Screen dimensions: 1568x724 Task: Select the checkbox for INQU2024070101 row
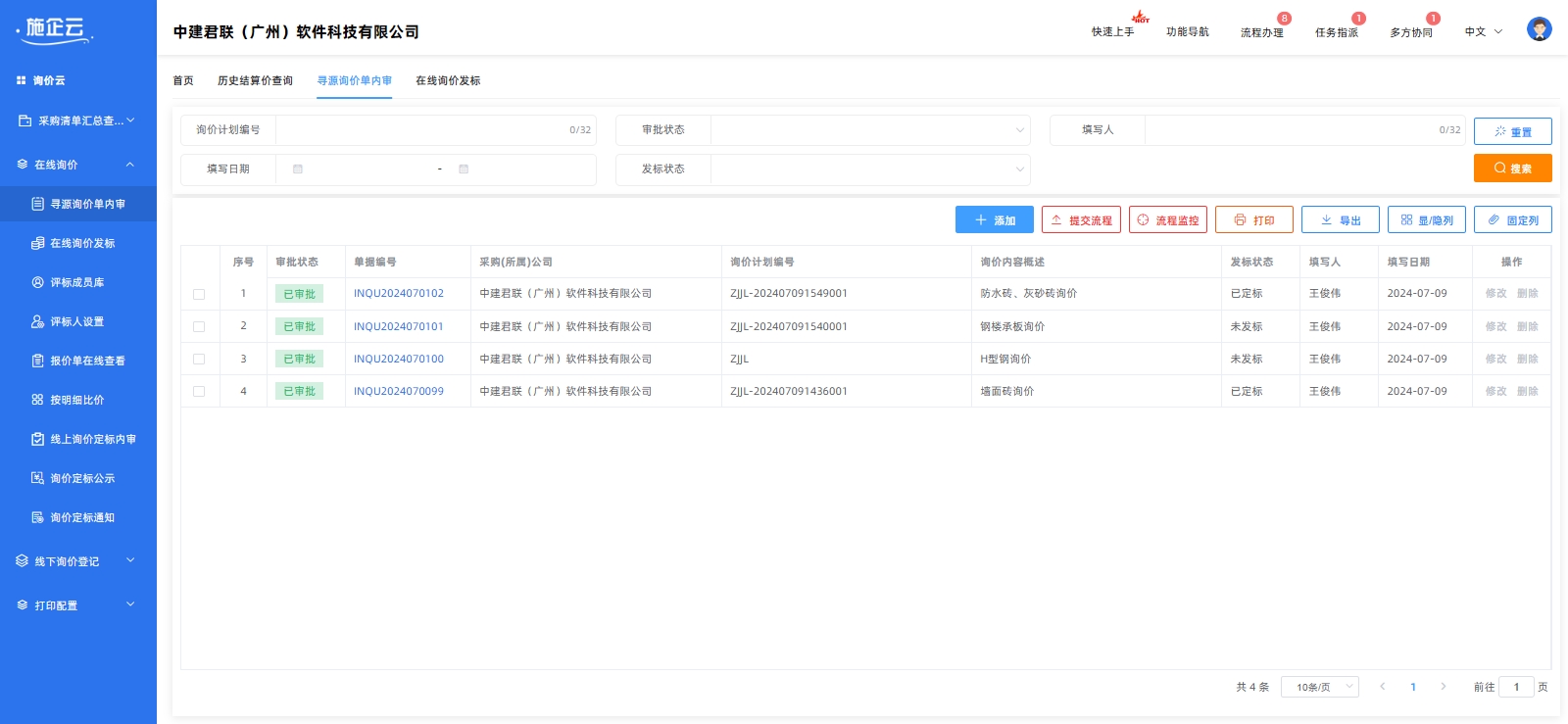click(x=199, y=326)
